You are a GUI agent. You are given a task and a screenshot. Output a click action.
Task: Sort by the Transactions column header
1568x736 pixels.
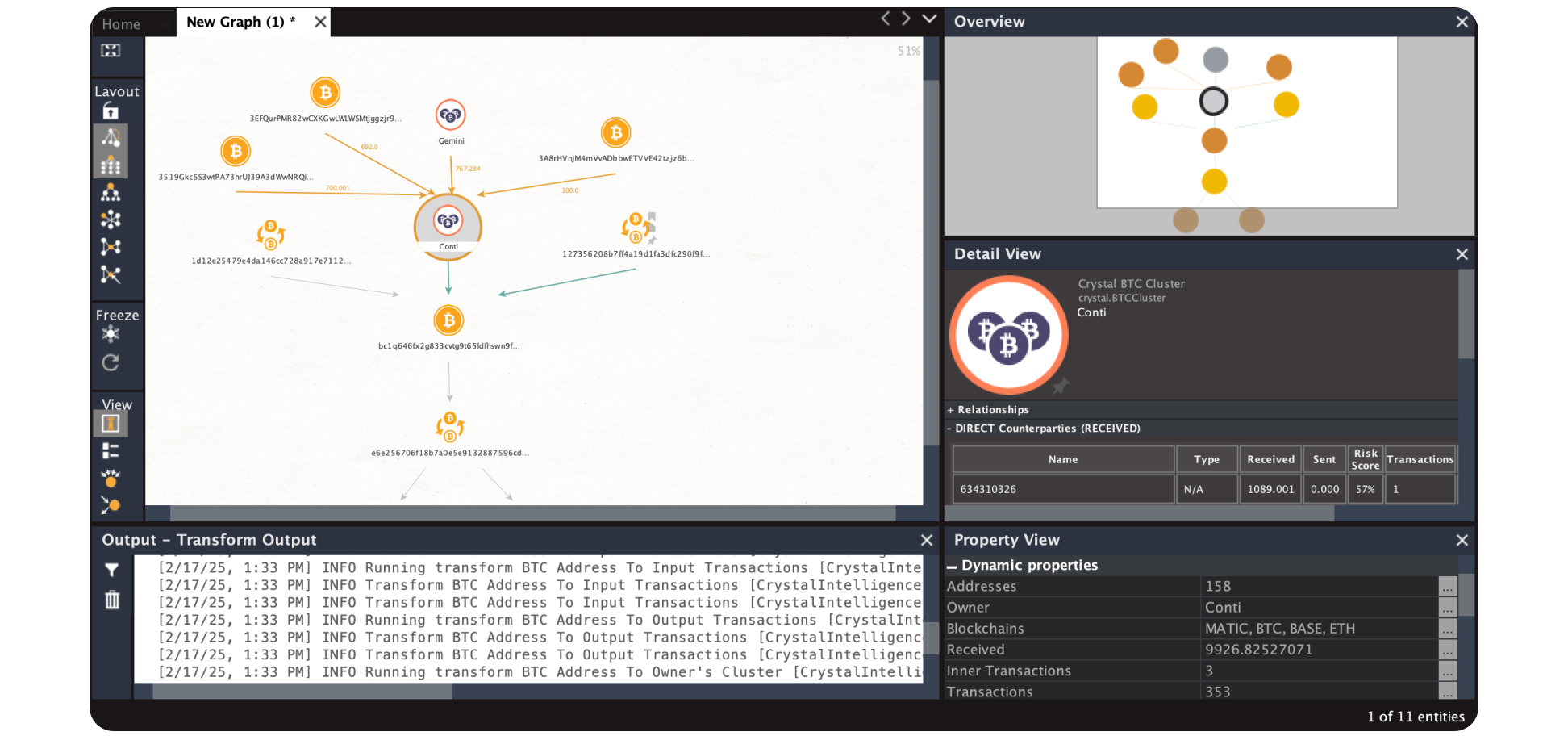tap(1420, 459)
